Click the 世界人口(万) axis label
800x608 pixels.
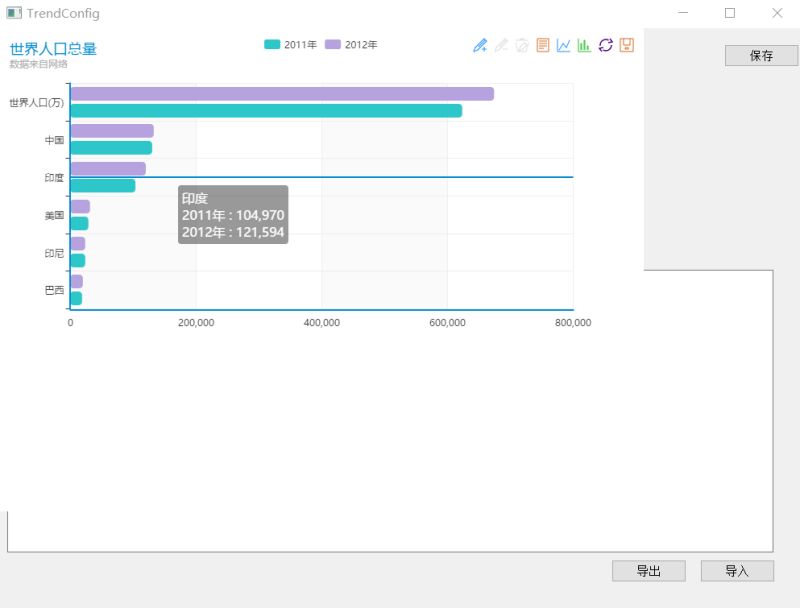pyautogui.click(x=38, y=101)
